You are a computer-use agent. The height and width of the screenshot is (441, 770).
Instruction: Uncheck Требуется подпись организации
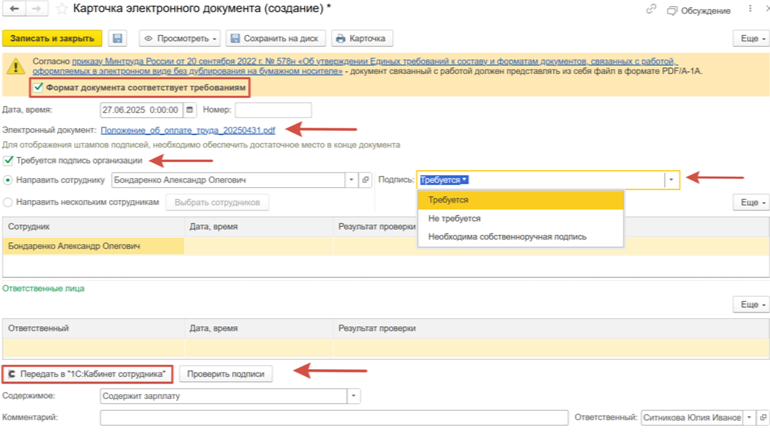pyautogui.click(x=9, y=160)
